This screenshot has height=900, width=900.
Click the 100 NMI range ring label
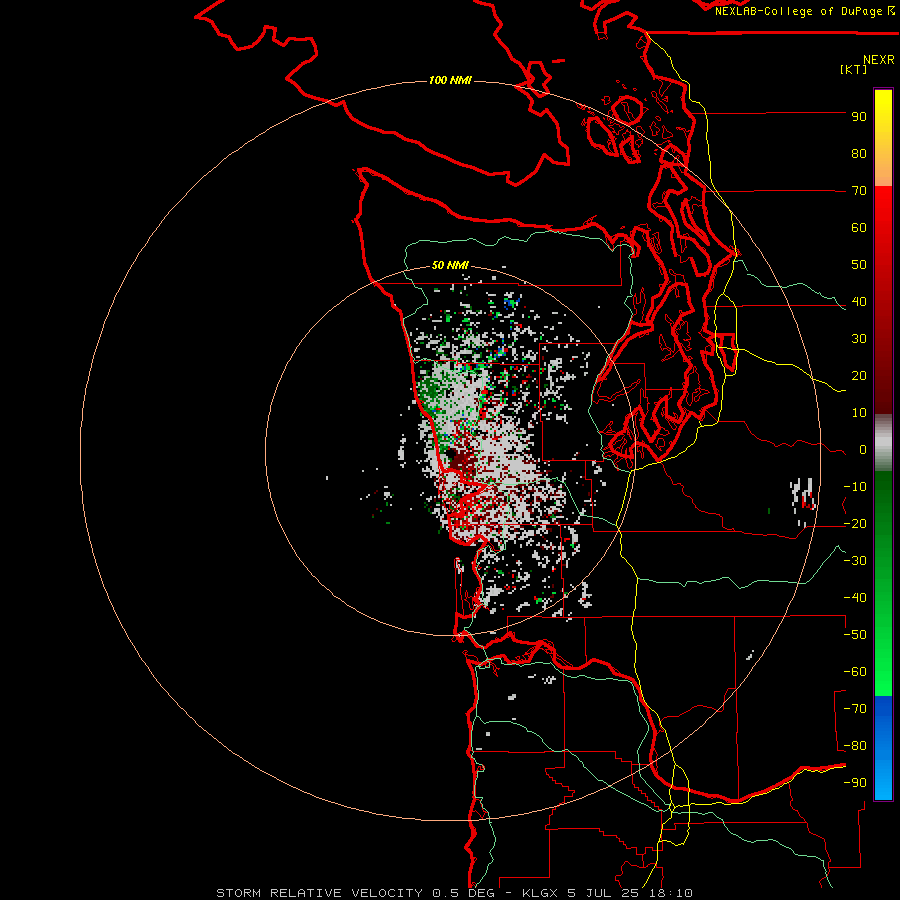(450, 80)
